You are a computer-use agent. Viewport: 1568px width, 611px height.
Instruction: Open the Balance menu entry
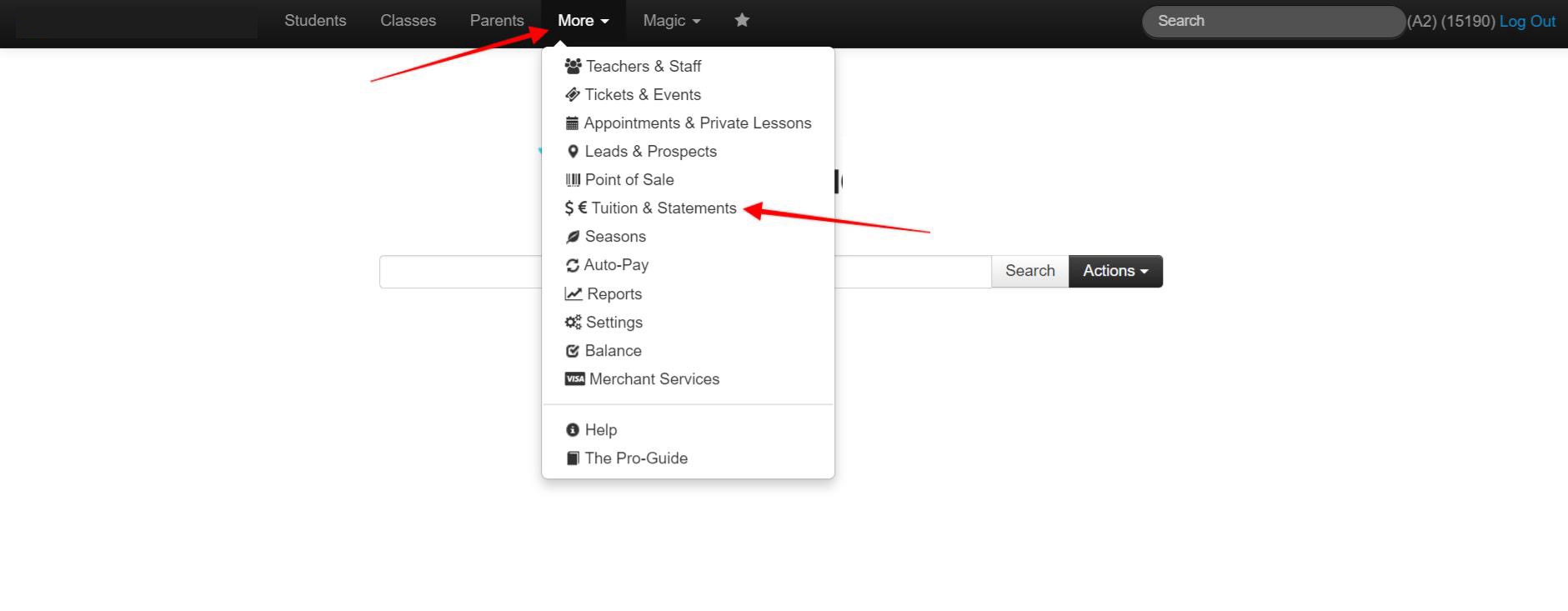click(613, 351)
